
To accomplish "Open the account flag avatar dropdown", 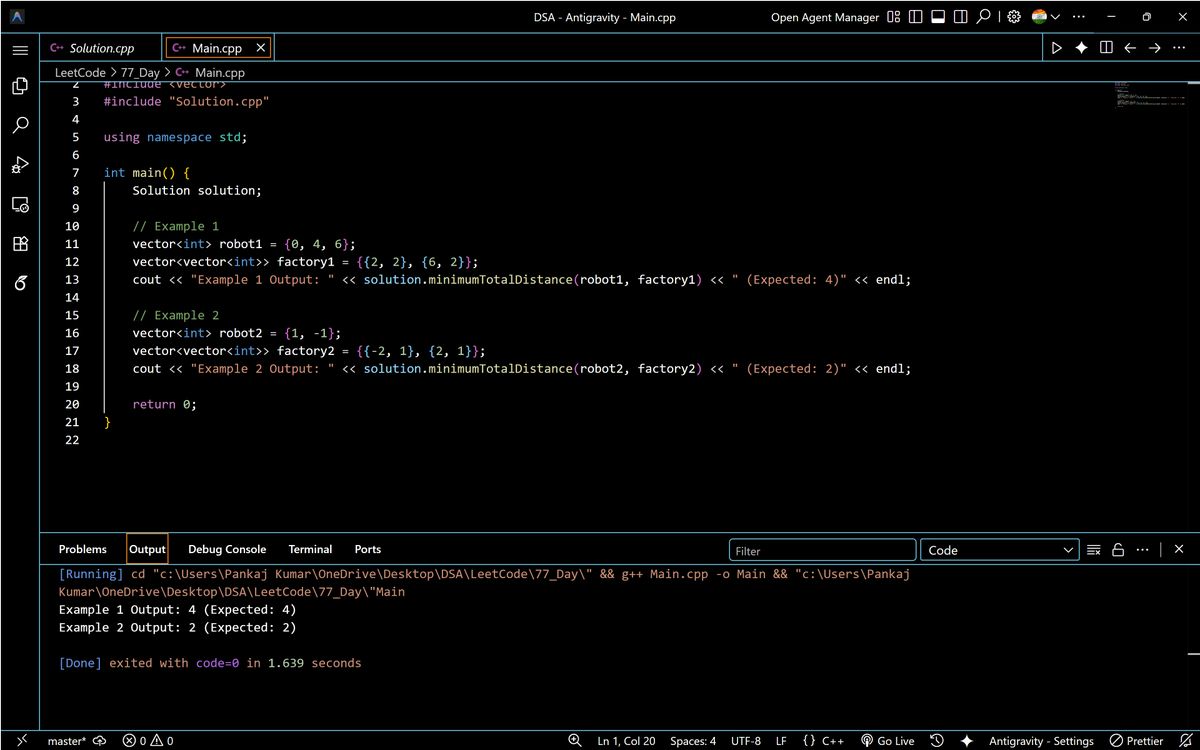I will pos(1046,17).
